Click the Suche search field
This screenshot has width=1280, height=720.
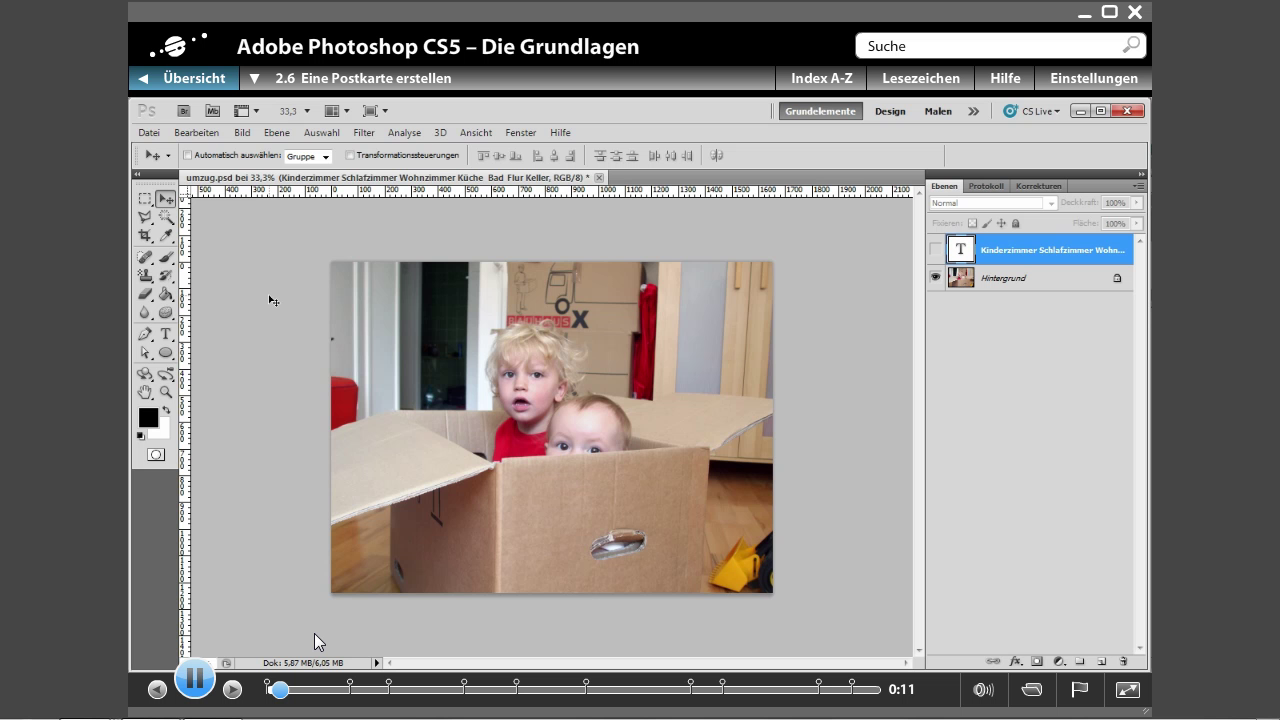pyautogui.click(x=1000, y=45)
